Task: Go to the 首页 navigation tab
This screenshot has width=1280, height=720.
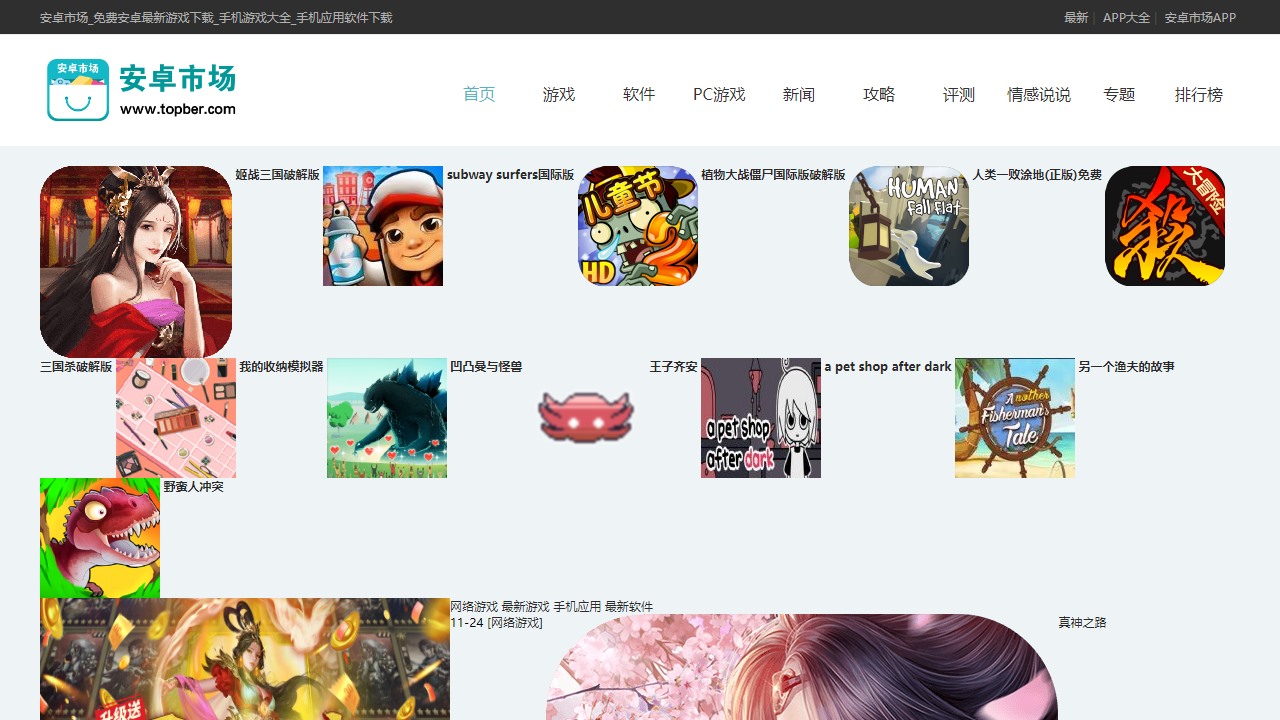Action: coord(479,94)
